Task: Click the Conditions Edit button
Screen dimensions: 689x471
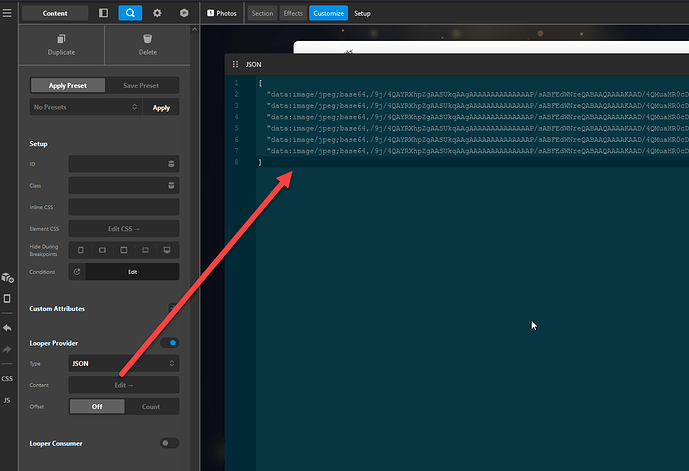Action: pos(132,272)
